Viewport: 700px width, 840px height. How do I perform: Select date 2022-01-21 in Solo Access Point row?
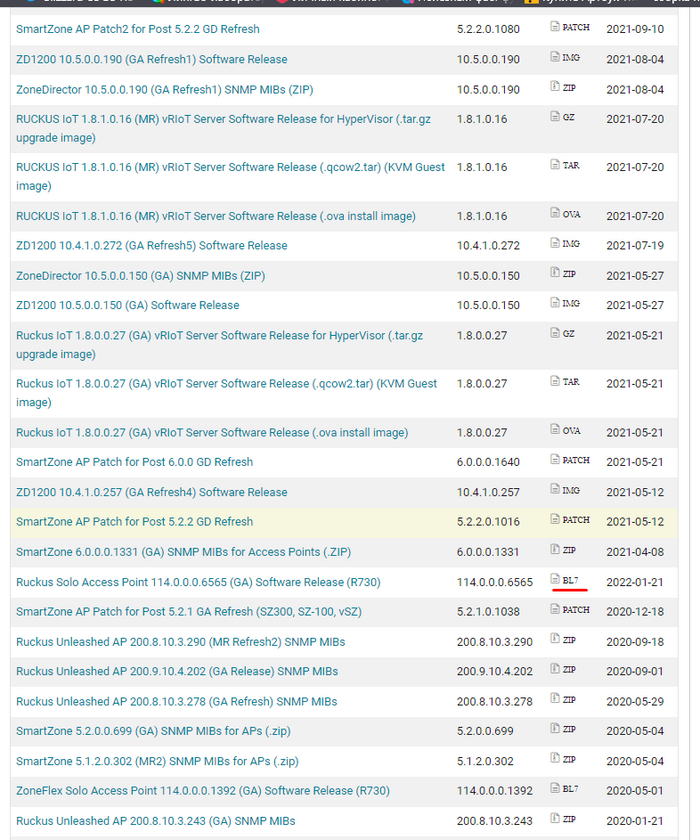pos(635,582)
